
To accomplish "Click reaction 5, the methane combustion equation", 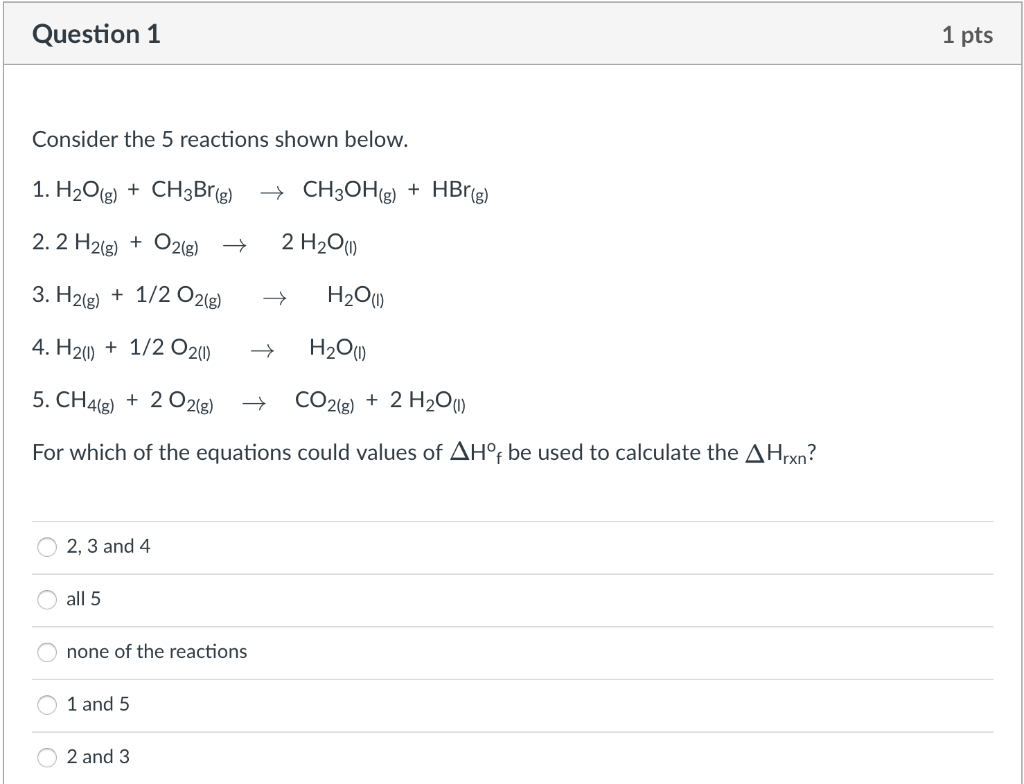I will click(x=250, y=401).
